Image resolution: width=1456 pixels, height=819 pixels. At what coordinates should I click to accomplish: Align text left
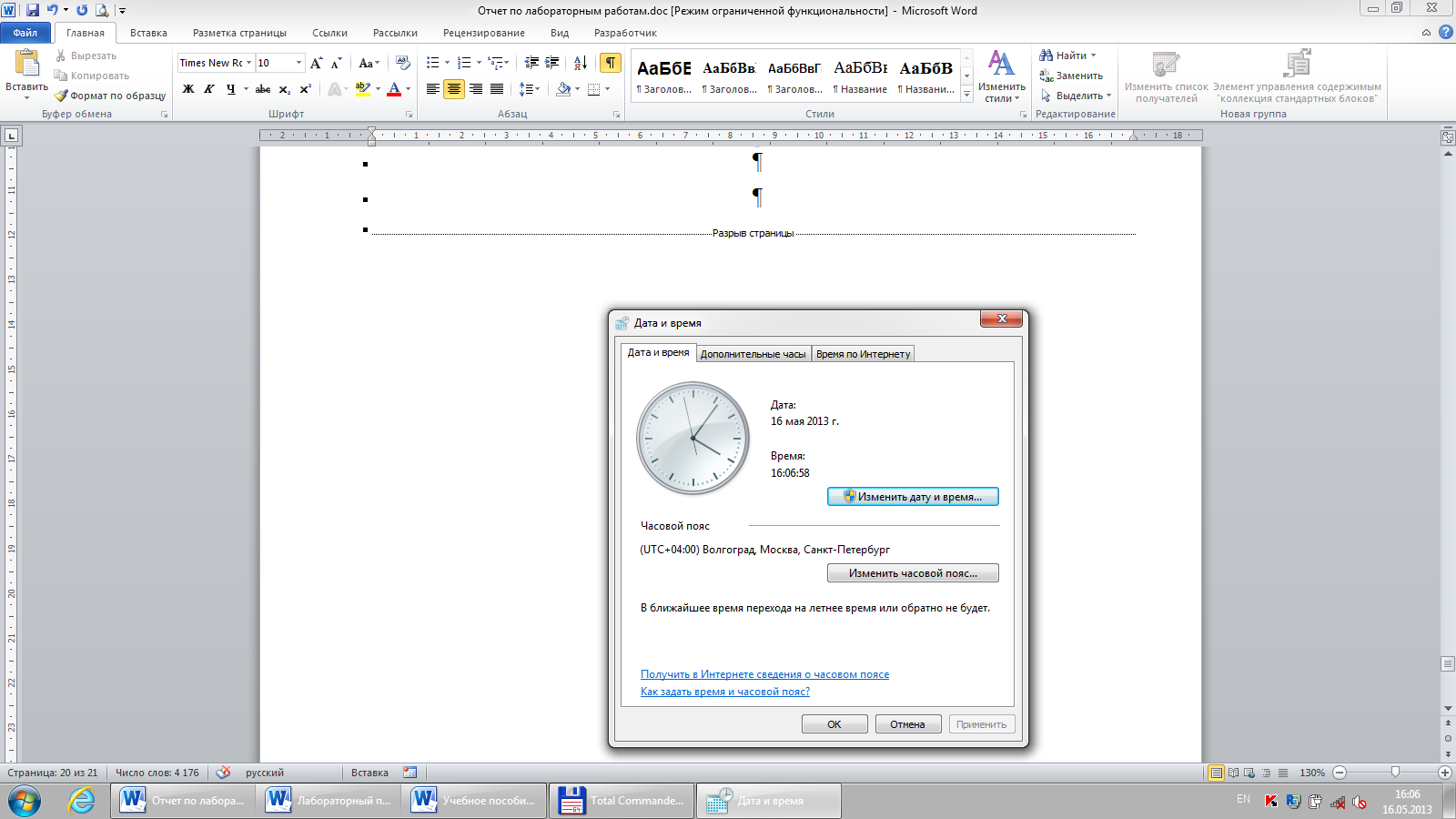click(x=432, y=89)
